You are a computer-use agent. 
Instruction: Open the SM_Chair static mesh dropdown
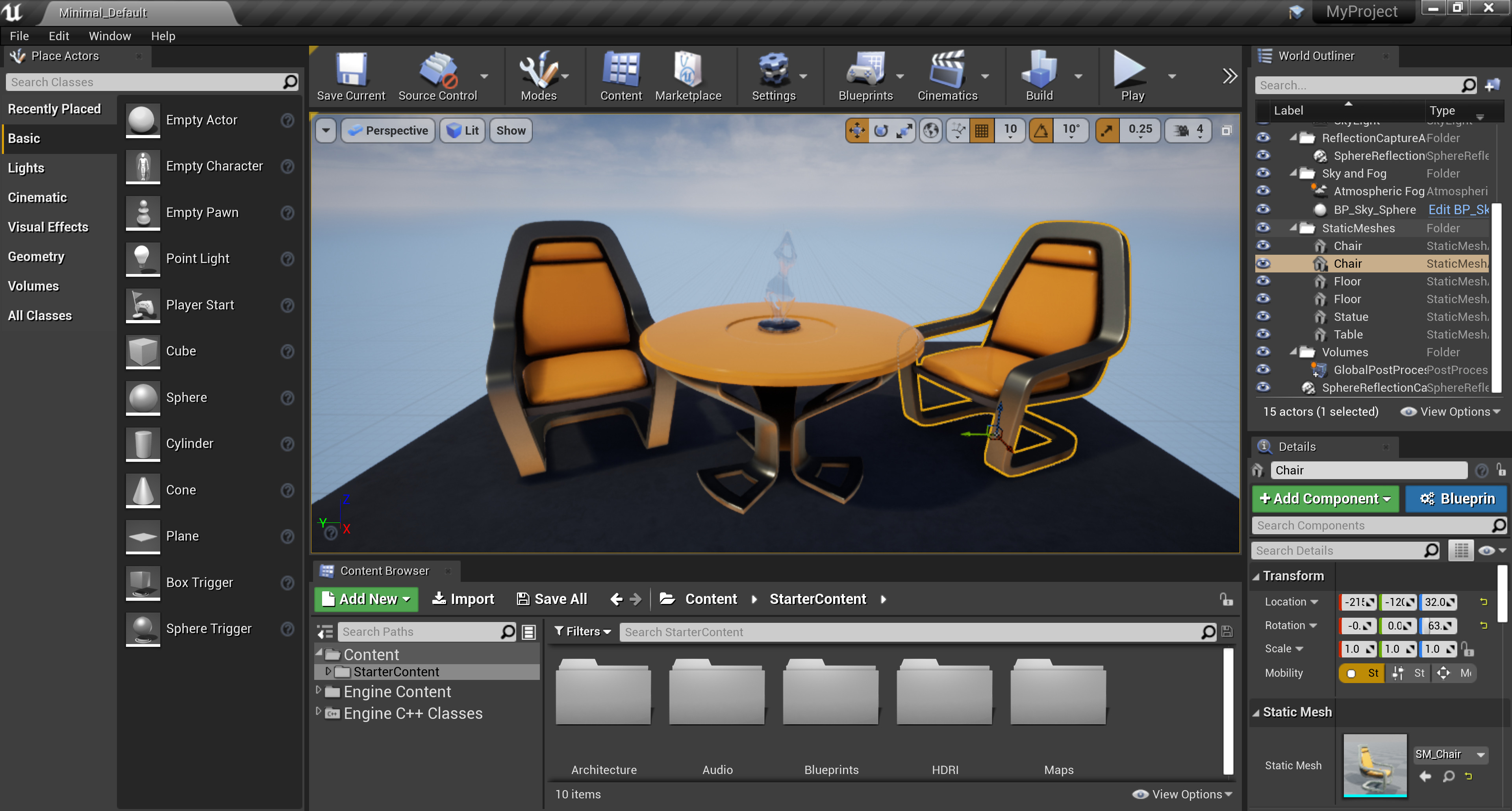pyautogui.click(x=1480, y=755)
